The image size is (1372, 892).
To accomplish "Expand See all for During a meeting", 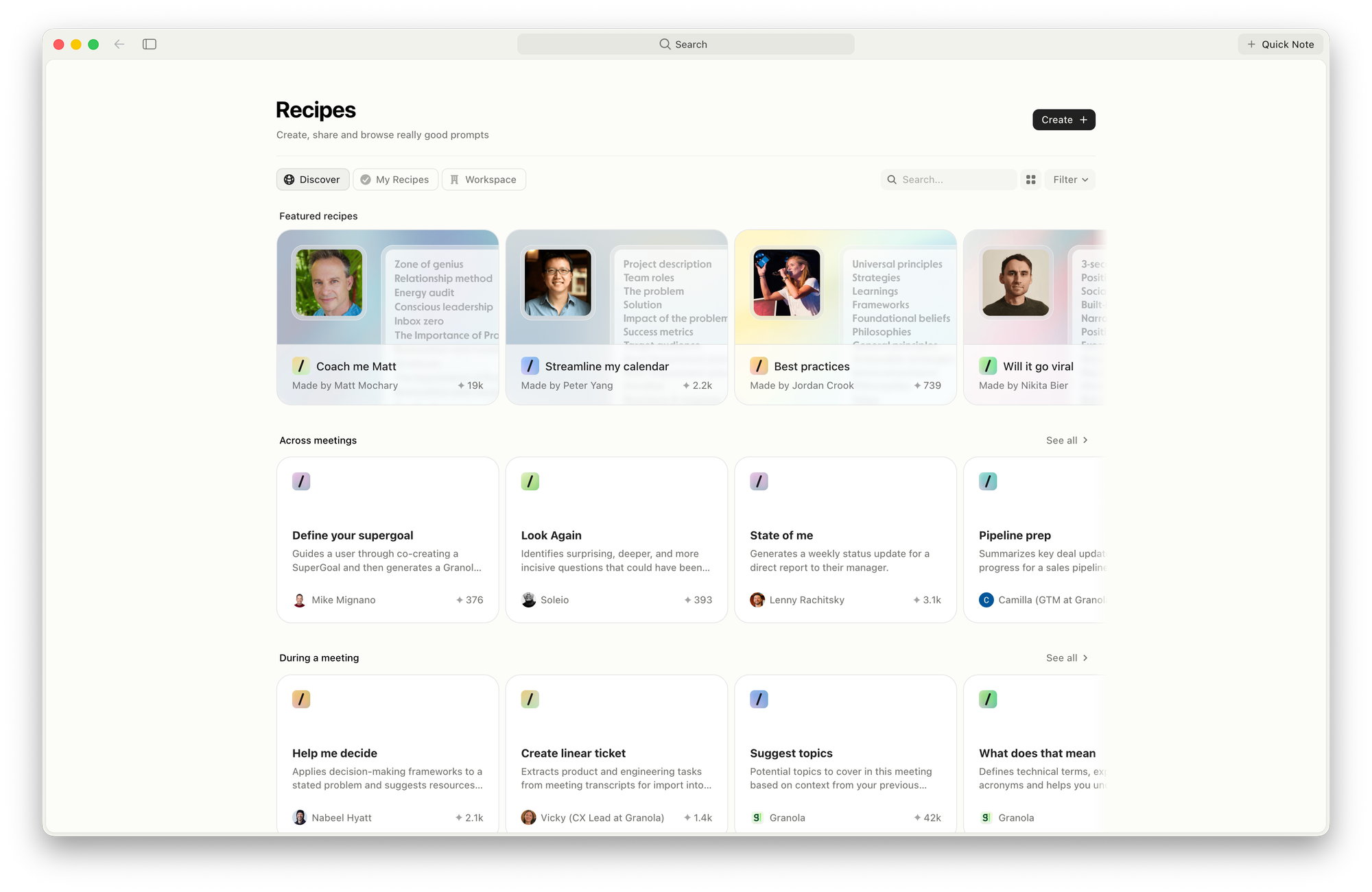I will (1067, 658).
